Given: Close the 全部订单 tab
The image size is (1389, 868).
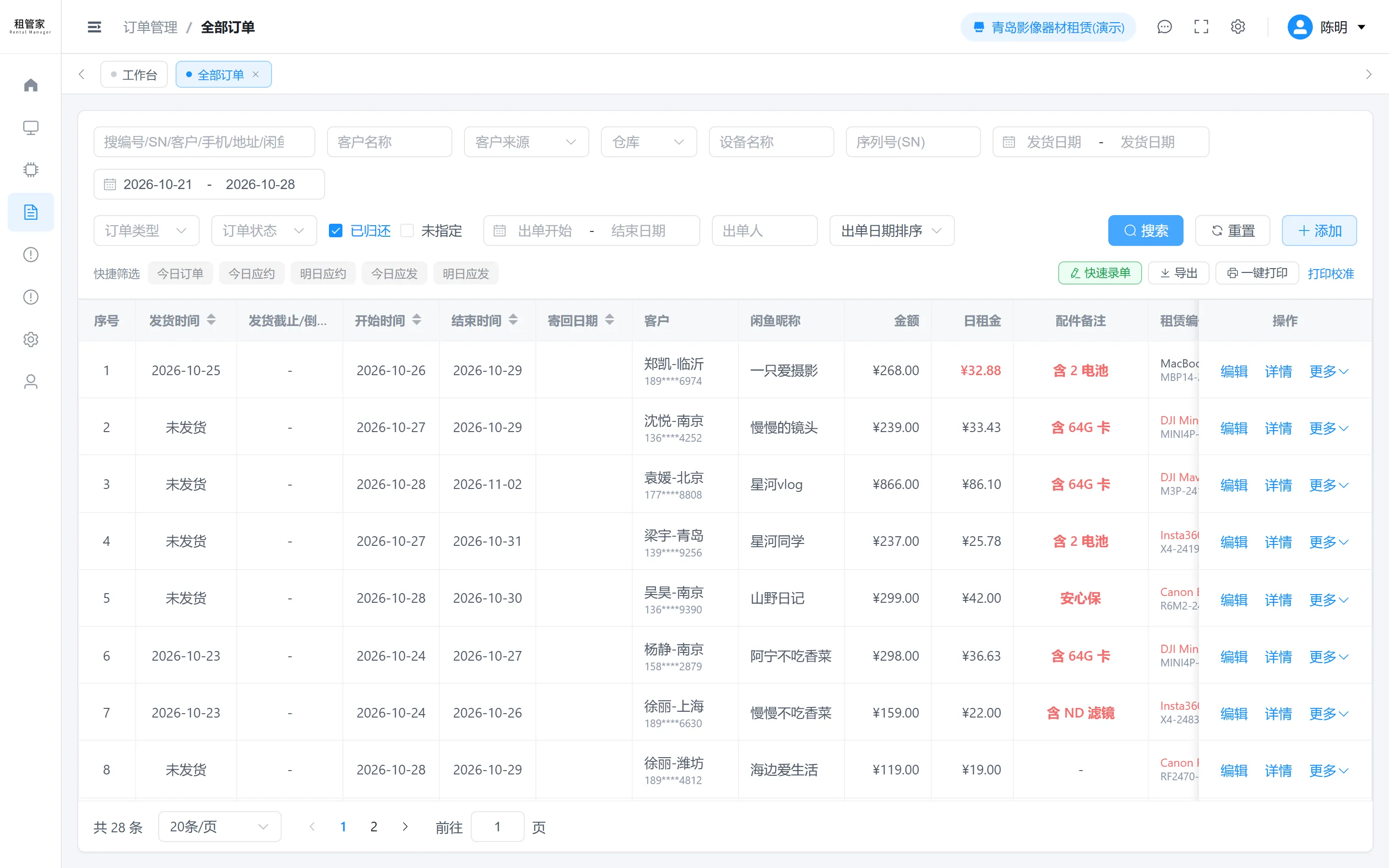Looking at the screenshot, I should pos(256,75).
